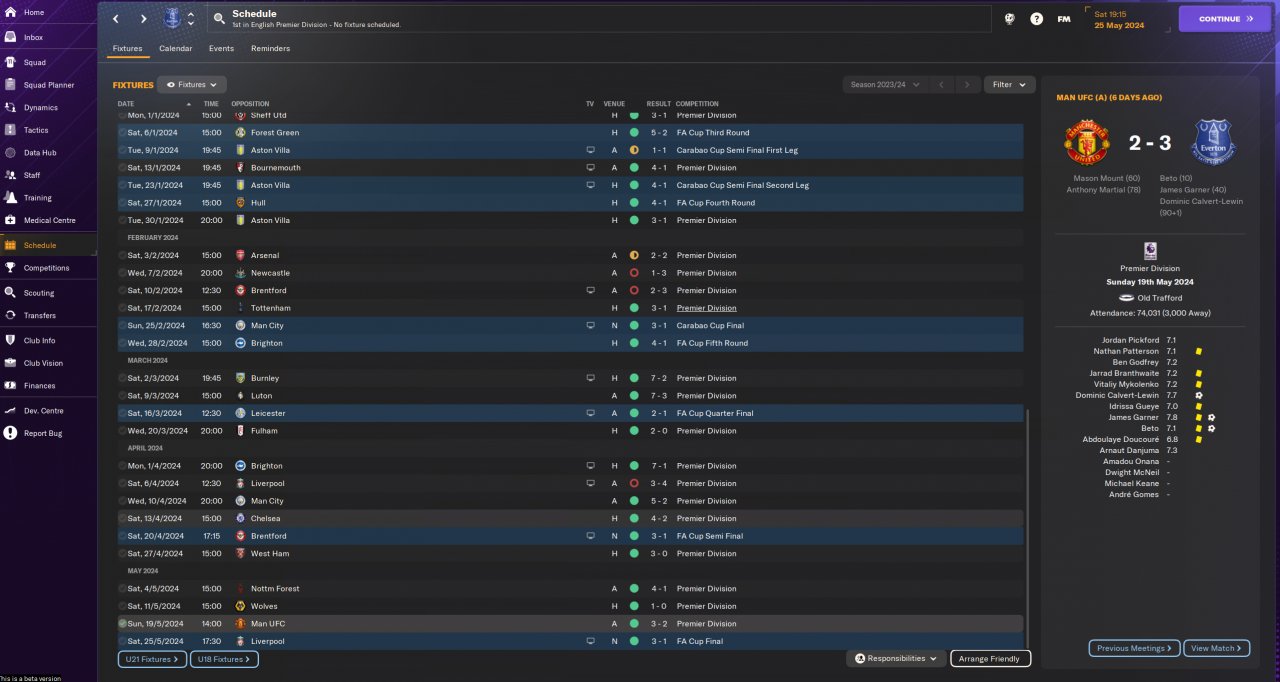Open the Filter dropdown
The height and width of the screenshot is (682, 1280).
click(x=1009, y=85)
